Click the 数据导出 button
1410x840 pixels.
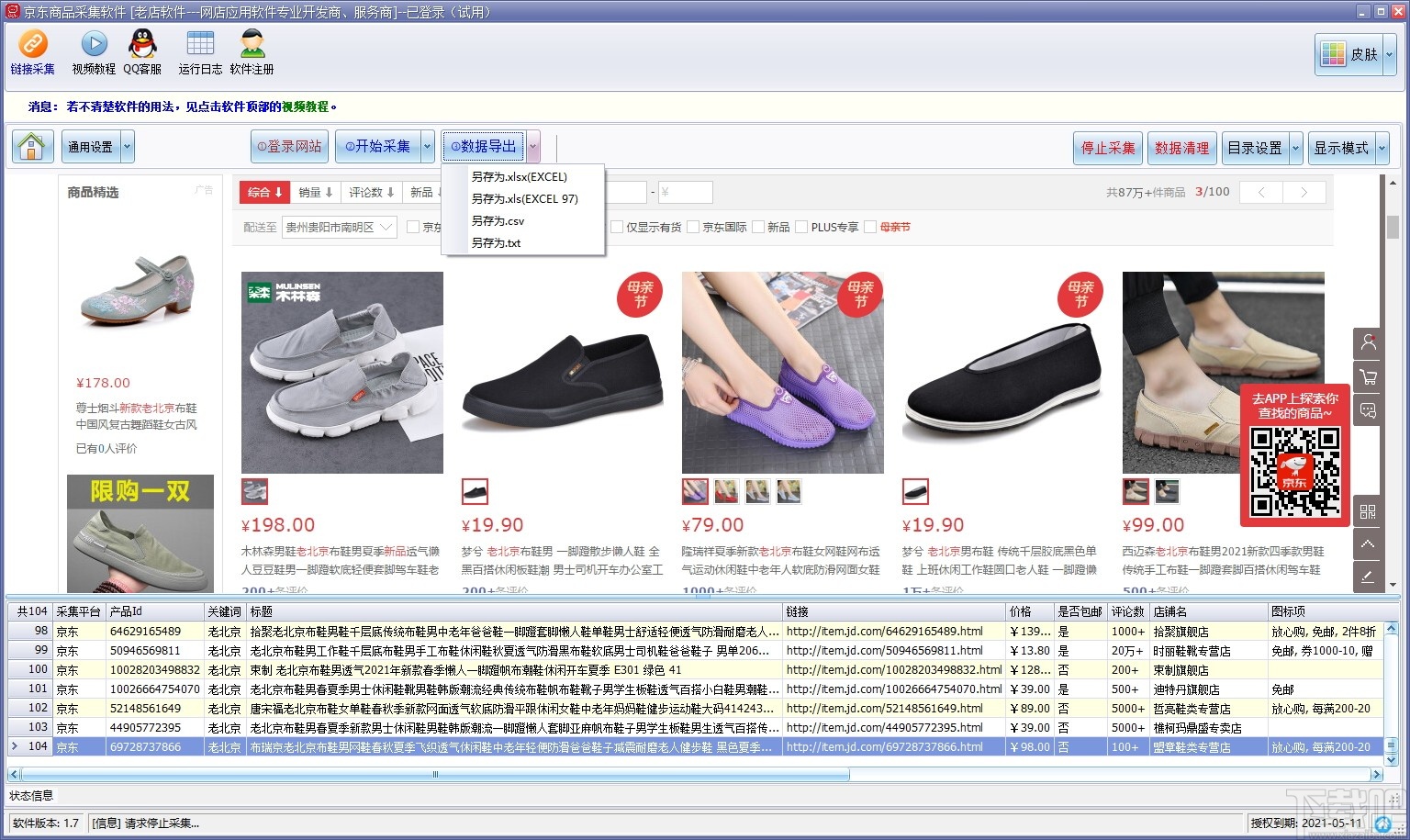pos(484,147)
